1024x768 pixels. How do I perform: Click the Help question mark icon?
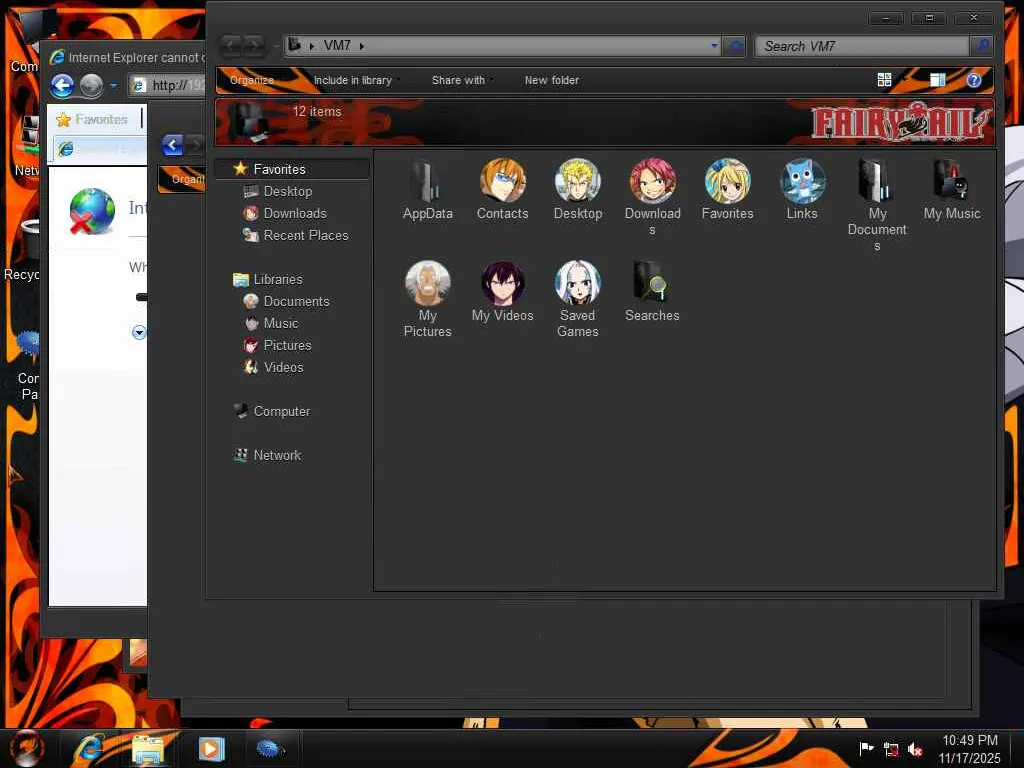pyautogui.click(x=974, y=80)
